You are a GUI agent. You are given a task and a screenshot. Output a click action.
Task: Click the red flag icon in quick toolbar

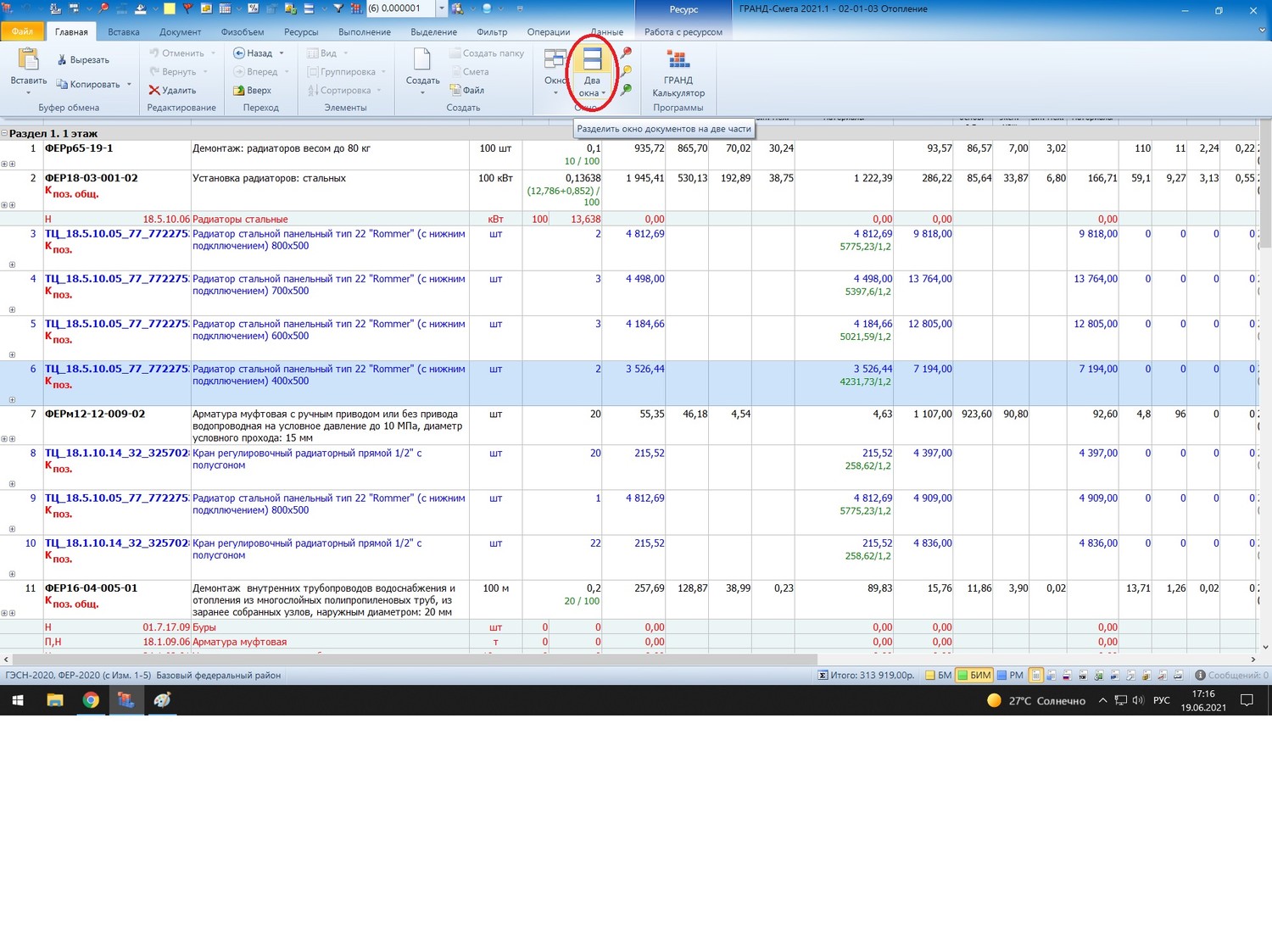pyautogui.click(x=187, y=8)
